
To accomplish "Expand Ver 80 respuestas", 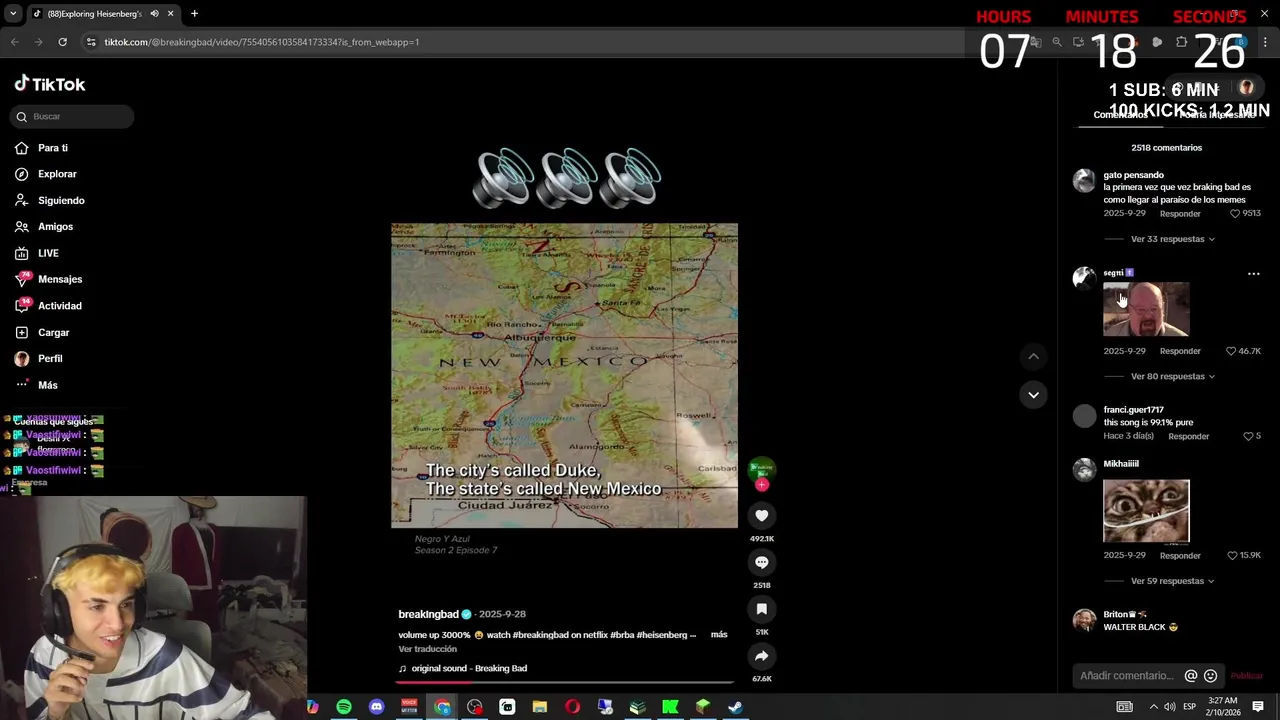I will (1172, 376).
